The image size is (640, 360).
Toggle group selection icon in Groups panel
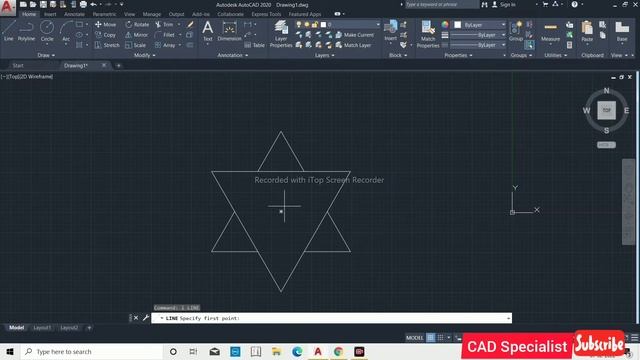529,45
